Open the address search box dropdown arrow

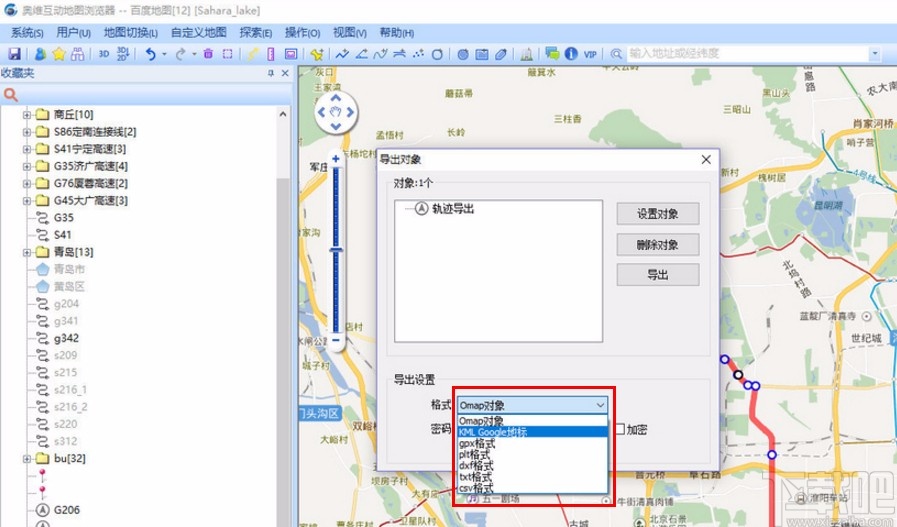pos(875,54)
